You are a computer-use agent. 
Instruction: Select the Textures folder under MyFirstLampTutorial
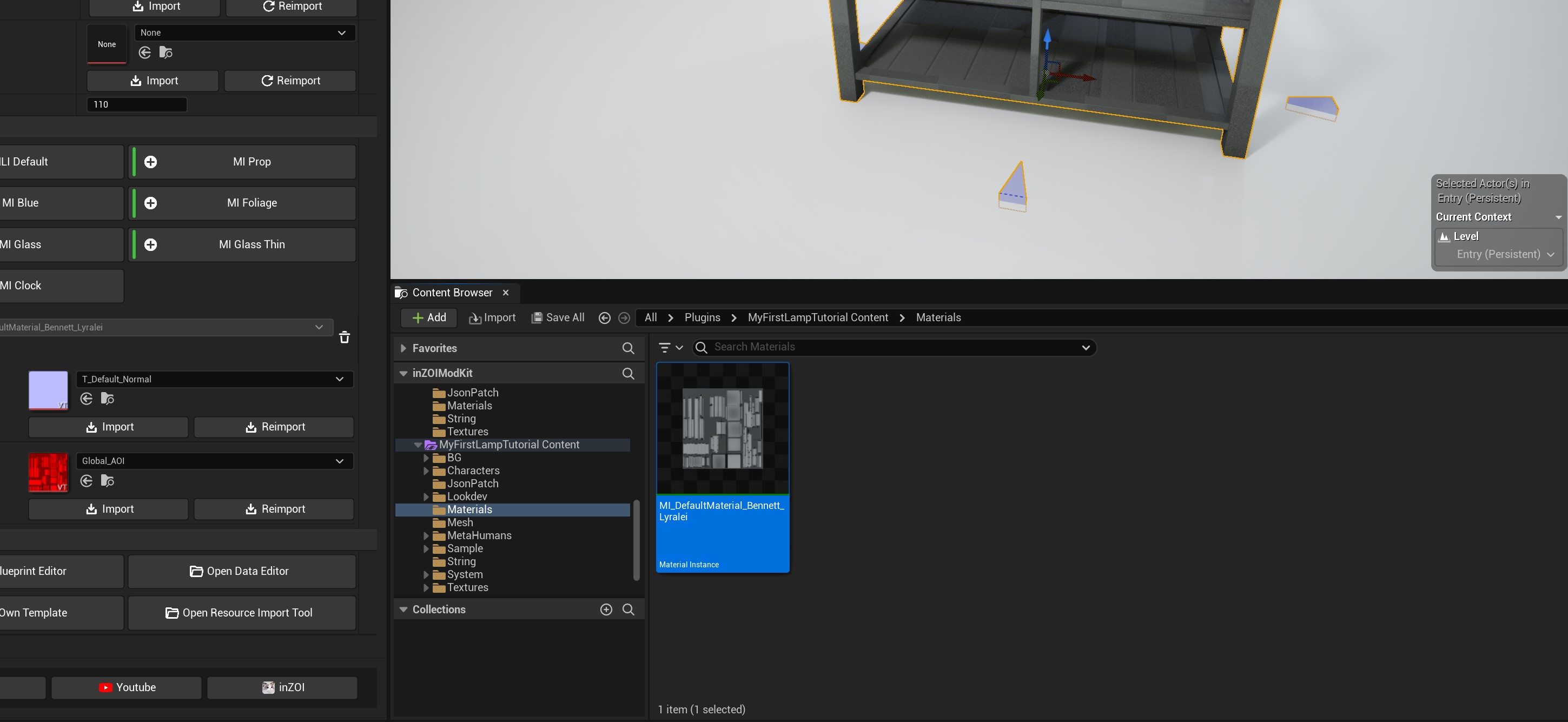467,588
